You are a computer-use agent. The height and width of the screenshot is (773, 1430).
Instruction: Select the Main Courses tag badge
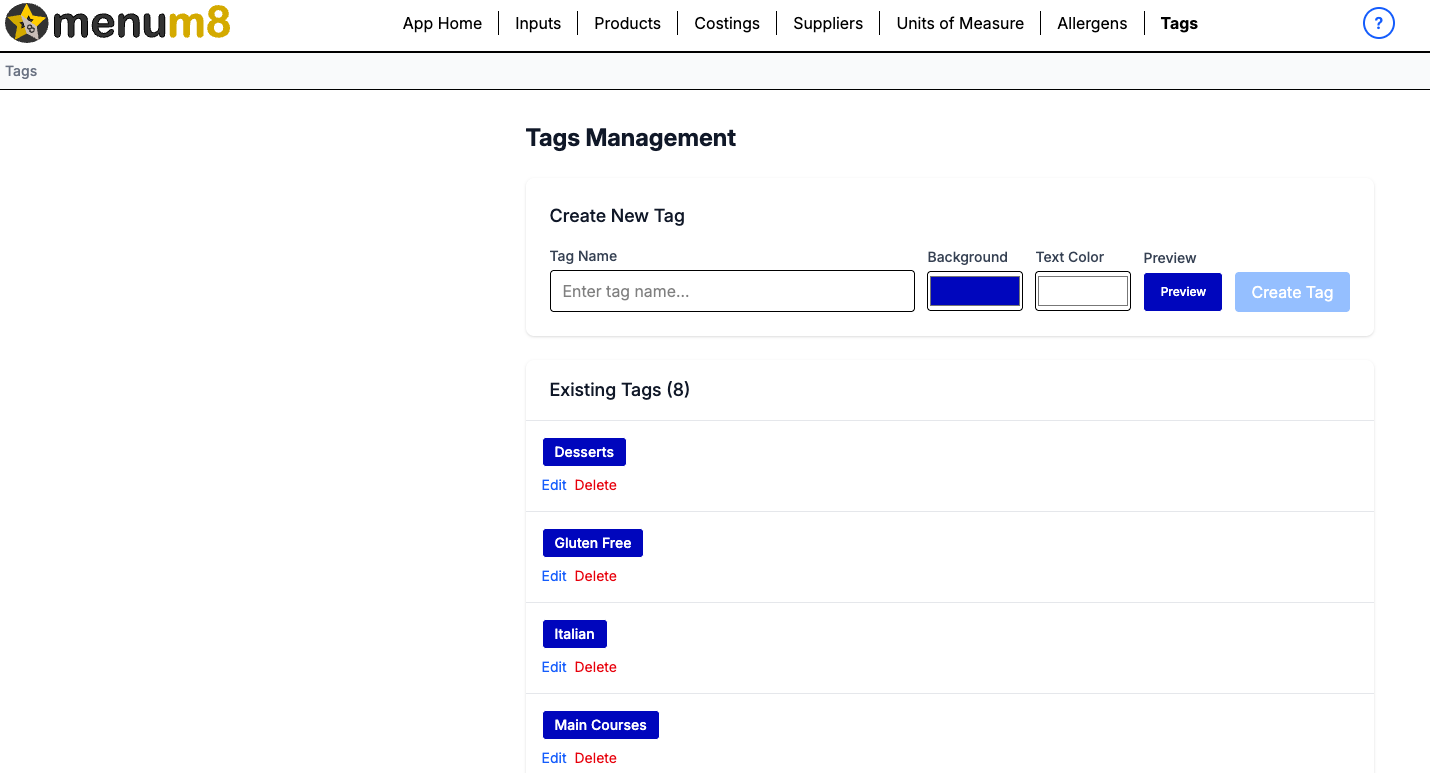(x=601, y=725)
